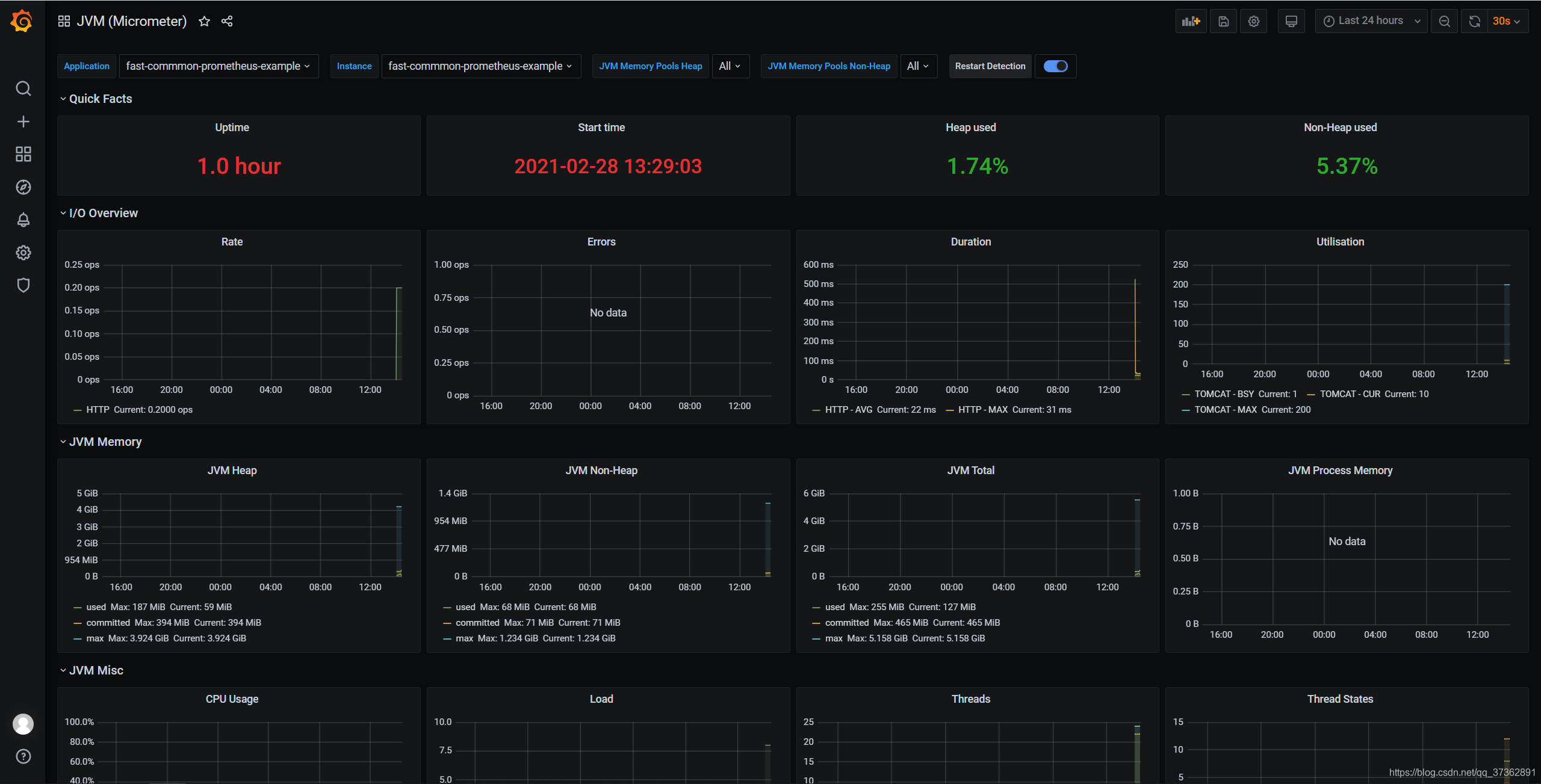
Task: Open the Utilisation panel title menu
Action: (1340, 242)
